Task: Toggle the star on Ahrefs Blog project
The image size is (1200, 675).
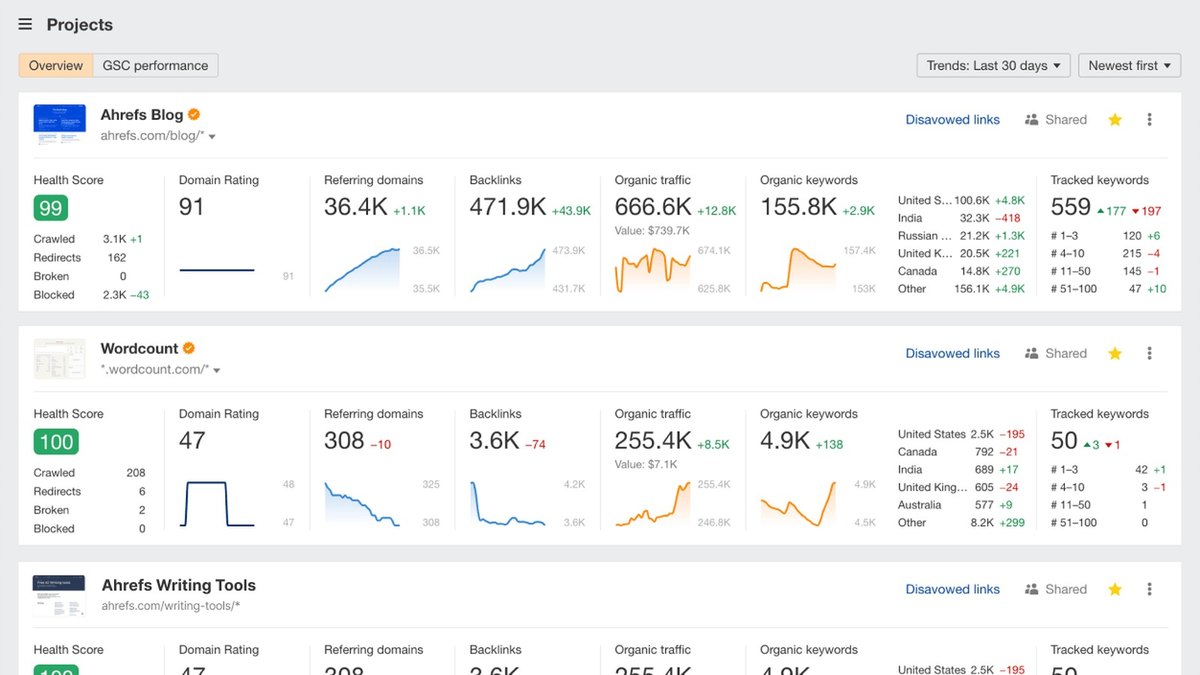Action: pos(1115,120)
